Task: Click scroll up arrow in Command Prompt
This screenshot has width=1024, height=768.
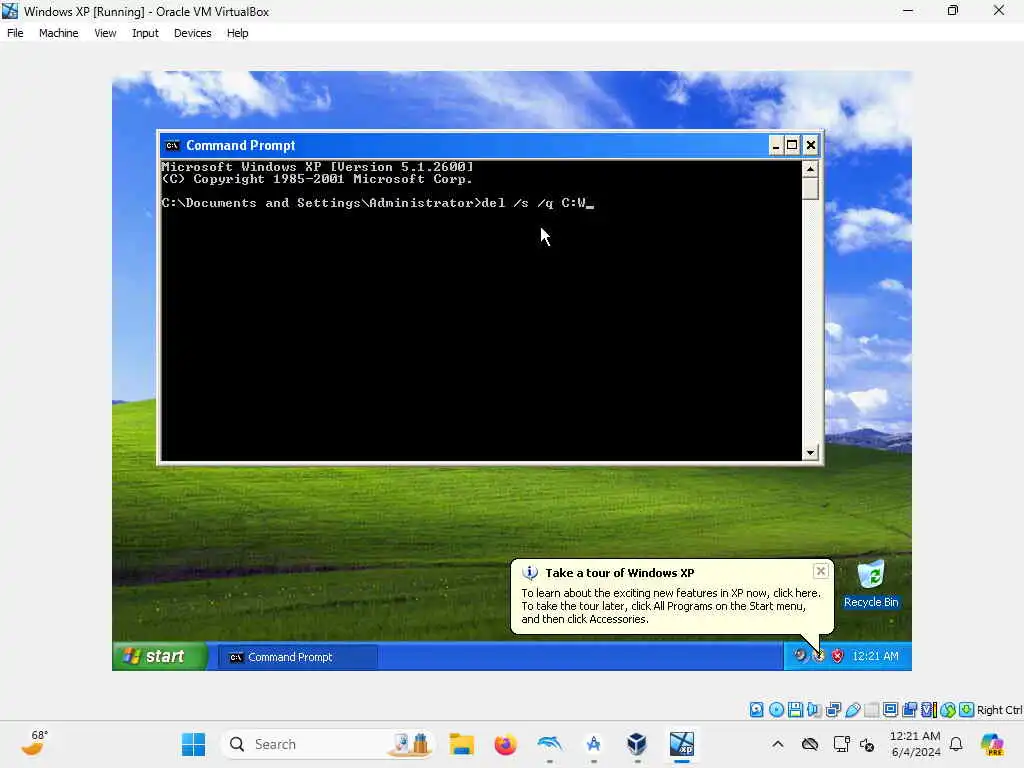Action: pos(810,168)
